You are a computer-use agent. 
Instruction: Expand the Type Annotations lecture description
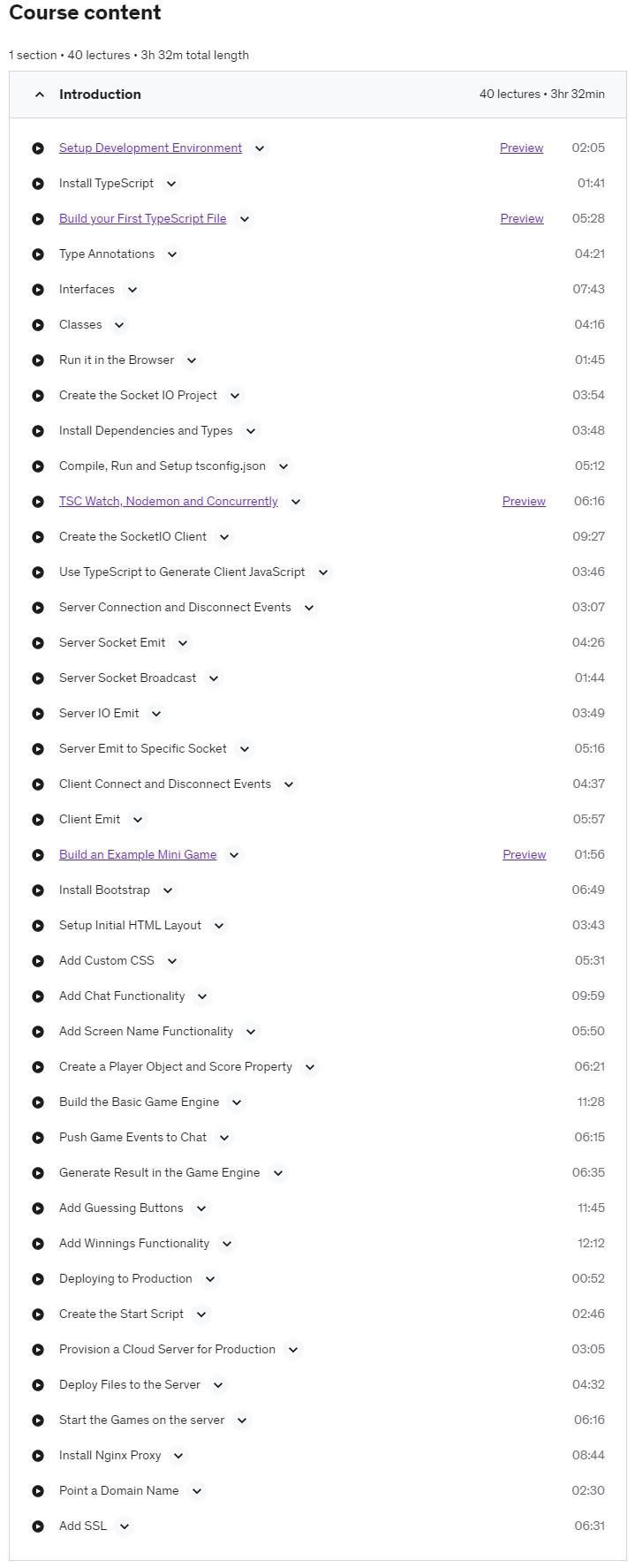tap(172, 254)
